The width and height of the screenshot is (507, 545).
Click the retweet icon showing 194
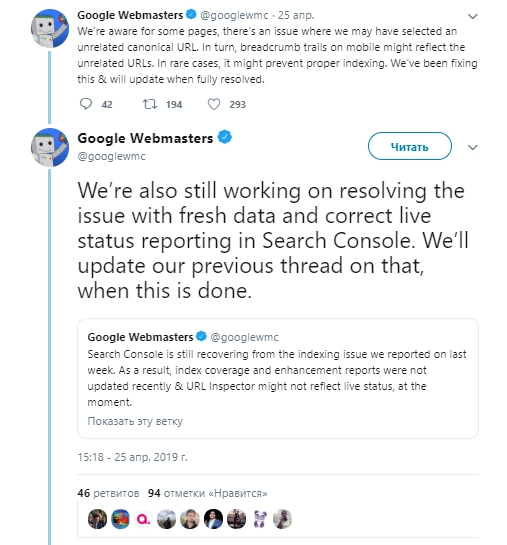[150, 104]
